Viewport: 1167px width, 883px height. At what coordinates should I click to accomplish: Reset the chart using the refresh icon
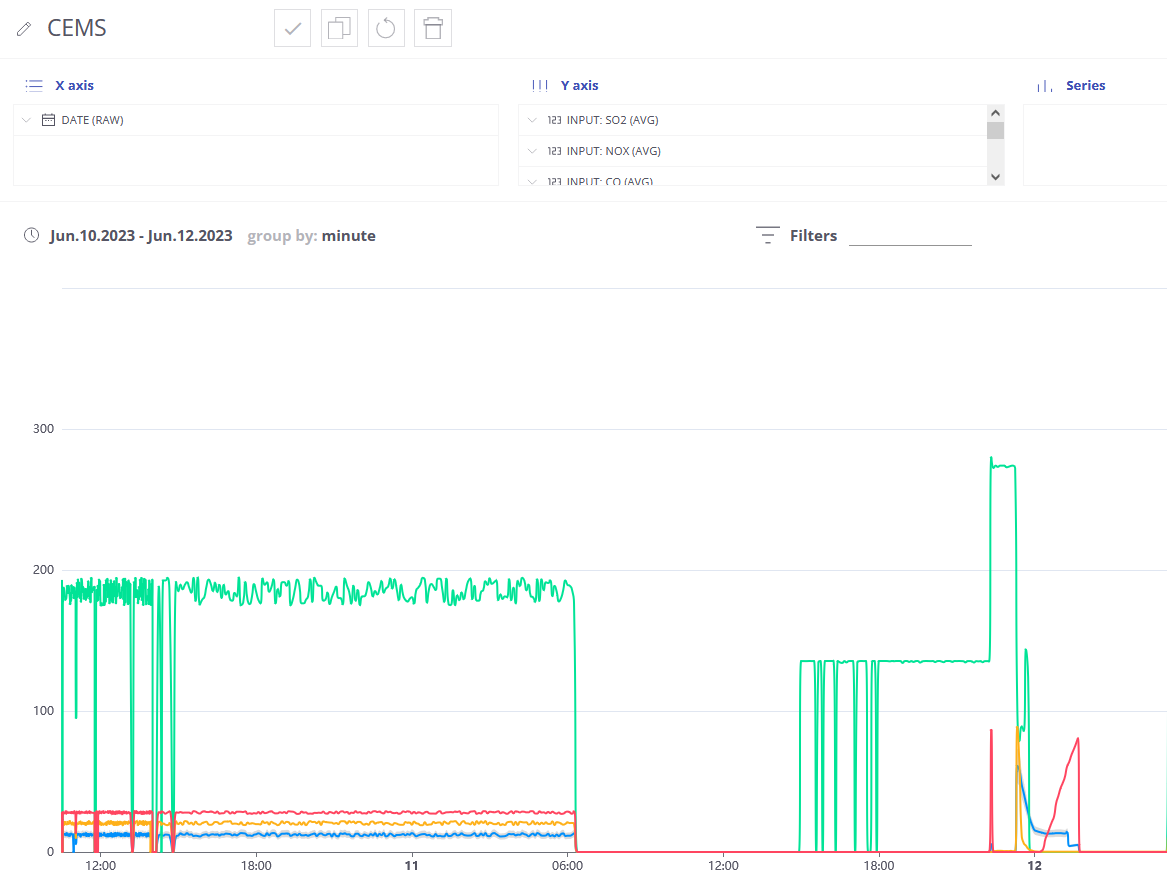click(x=386, y=28)
